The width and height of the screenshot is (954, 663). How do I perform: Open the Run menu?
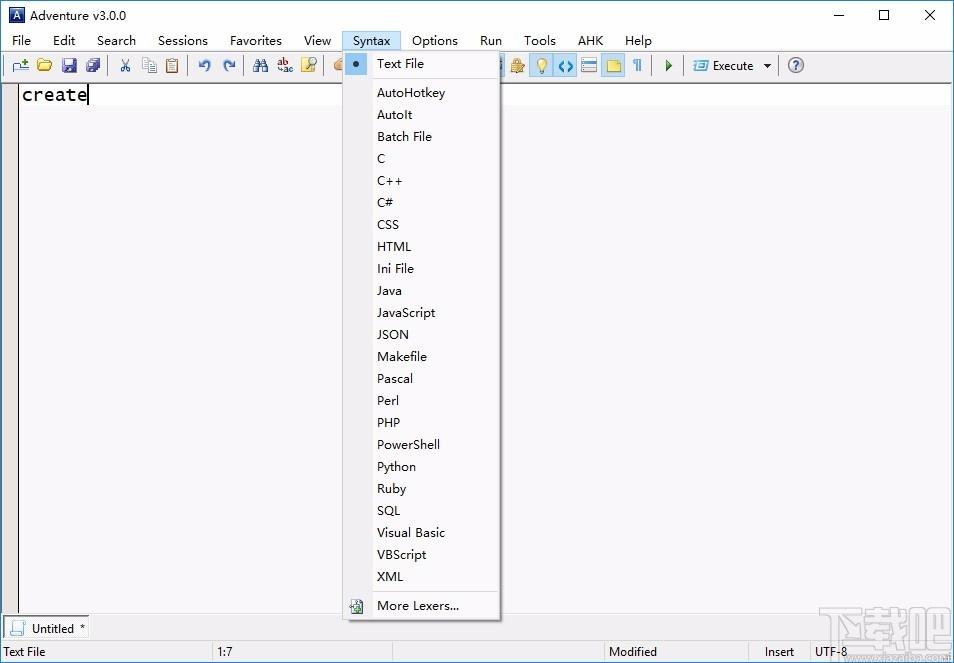[x=490, y=41]
